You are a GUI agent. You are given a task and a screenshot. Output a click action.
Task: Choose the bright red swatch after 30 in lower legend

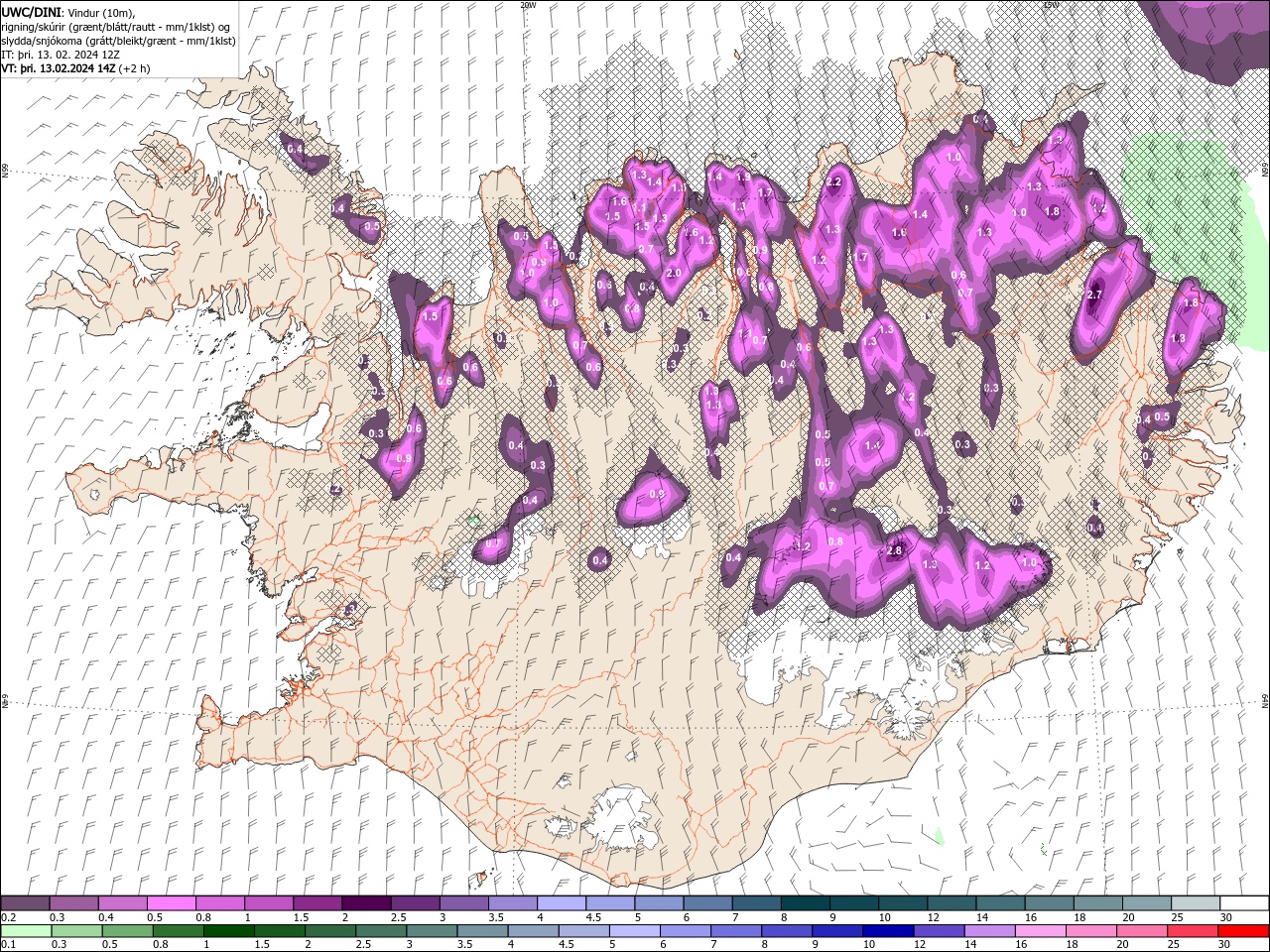pos(1244,931)
